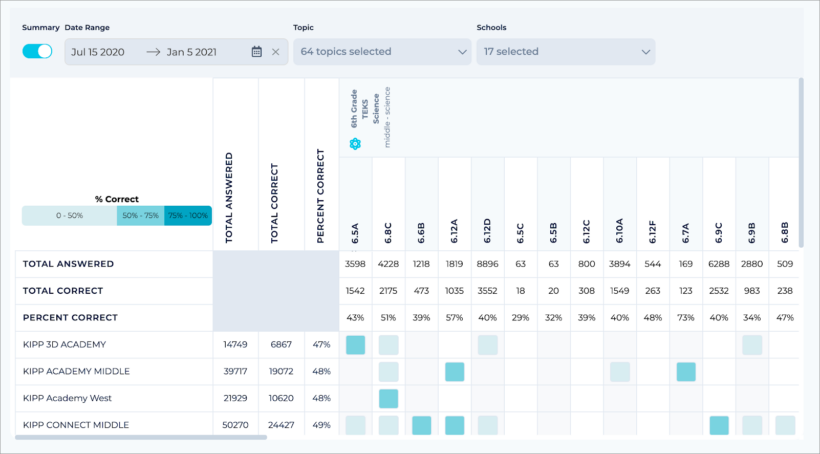The width and height of the screenshot is (820, 454).
Task: Click the arrow between the two dates
Action: pos(153,52)
